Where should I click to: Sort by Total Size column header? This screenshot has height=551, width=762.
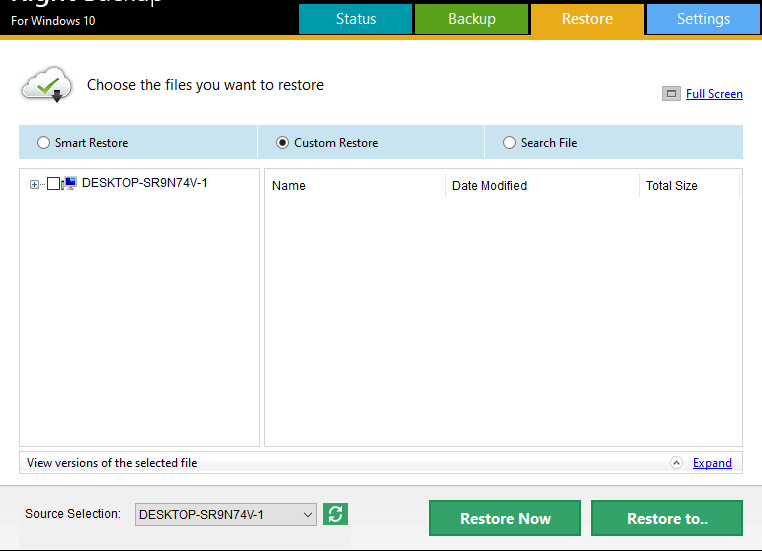[x=689, y=186]
